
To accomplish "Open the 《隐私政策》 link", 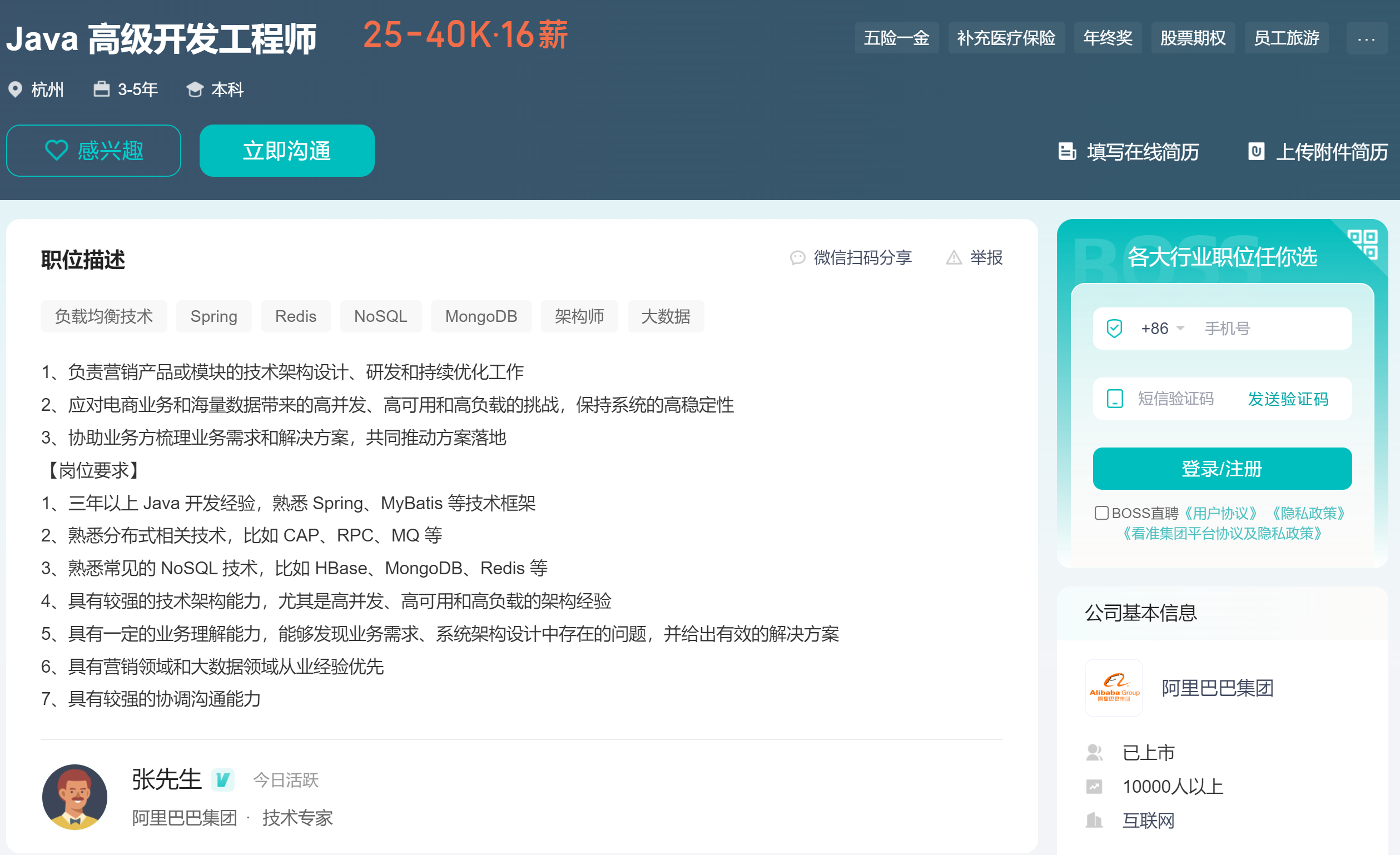I will pos(1308,513).
